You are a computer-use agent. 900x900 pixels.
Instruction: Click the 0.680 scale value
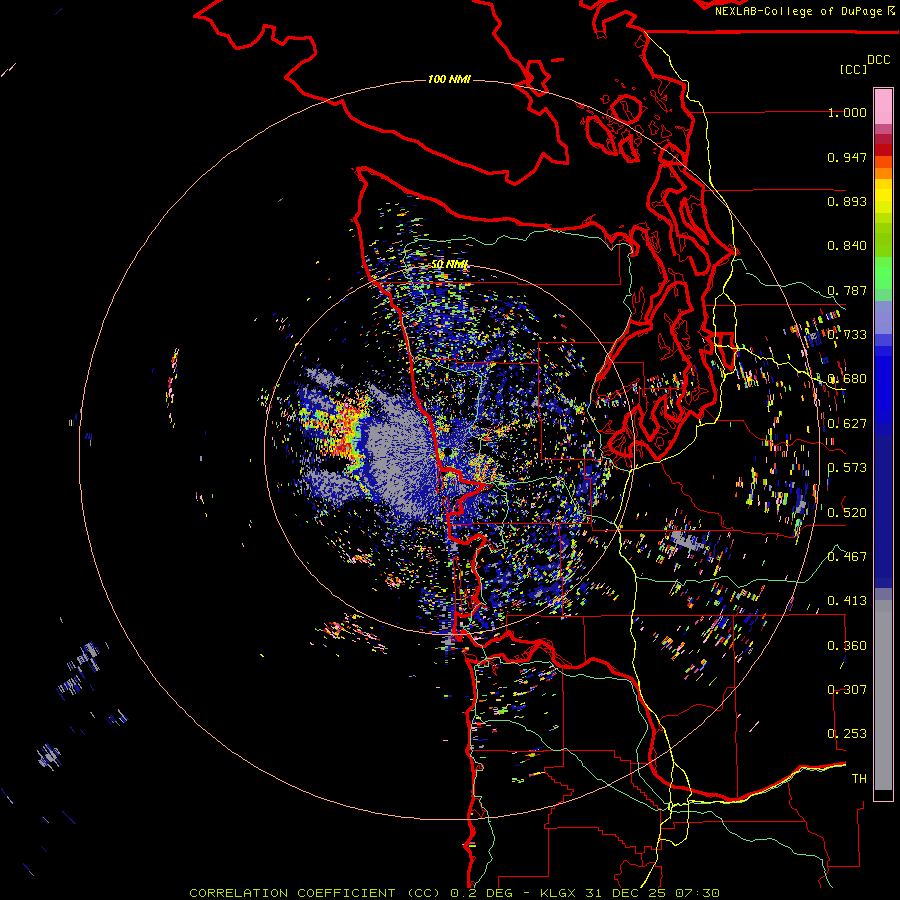[x=847, y=379]
